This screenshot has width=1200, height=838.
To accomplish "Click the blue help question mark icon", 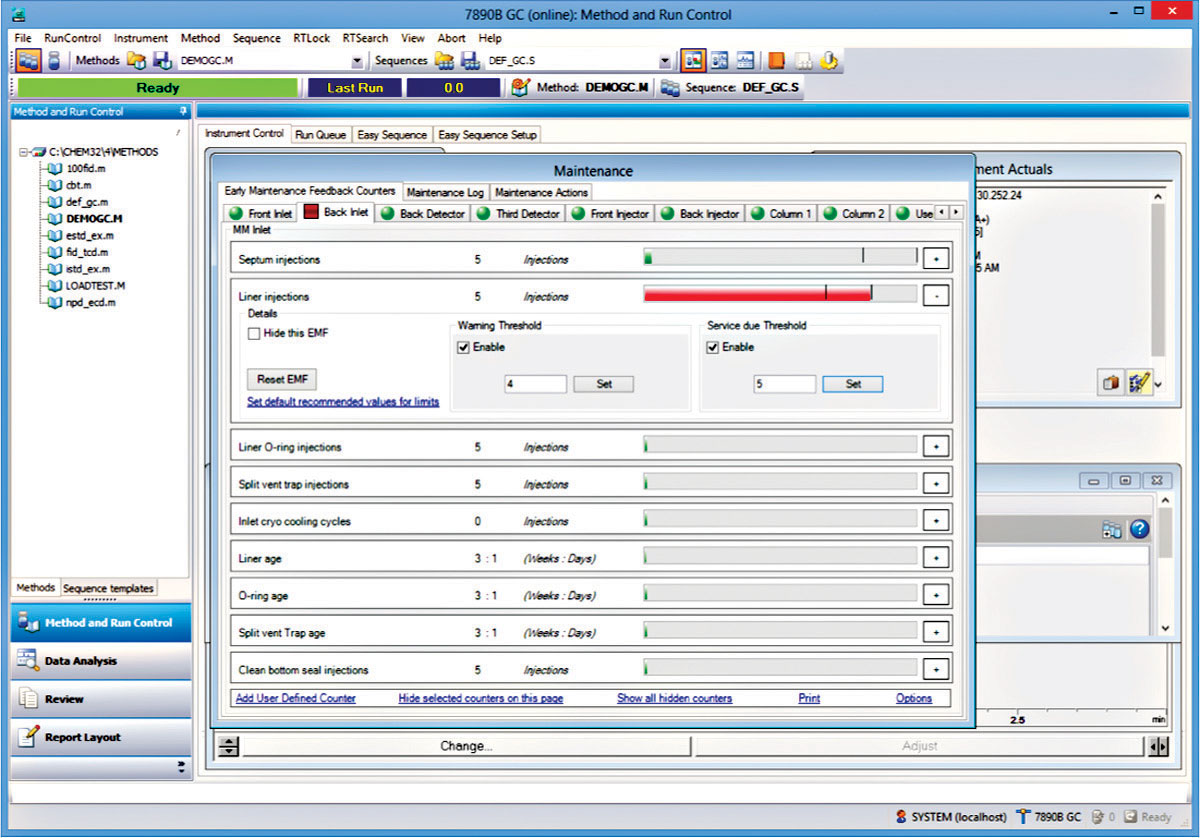I will coord(1138,530).
